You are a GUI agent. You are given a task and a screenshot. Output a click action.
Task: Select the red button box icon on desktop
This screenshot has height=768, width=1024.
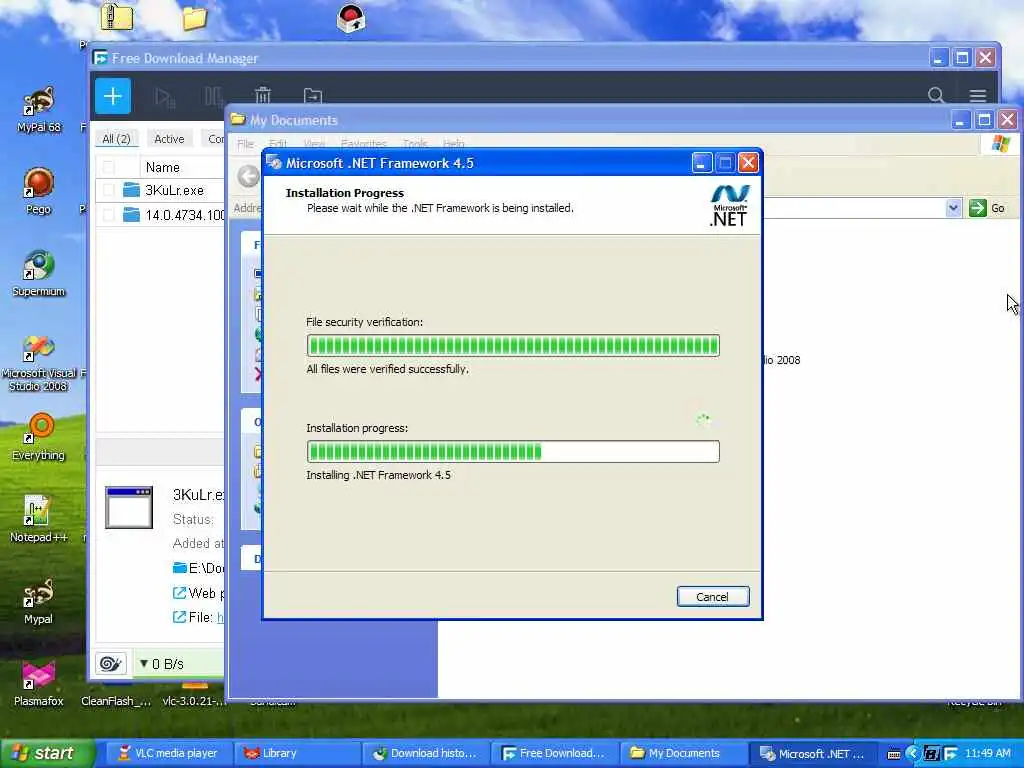pos(351,18)
